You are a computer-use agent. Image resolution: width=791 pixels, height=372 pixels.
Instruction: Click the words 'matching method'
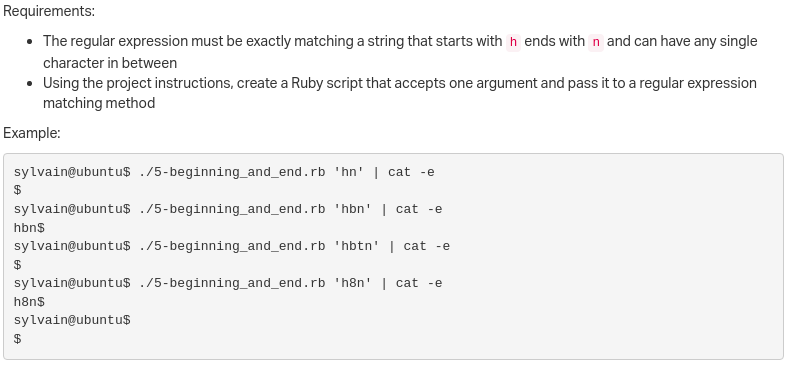99,103
